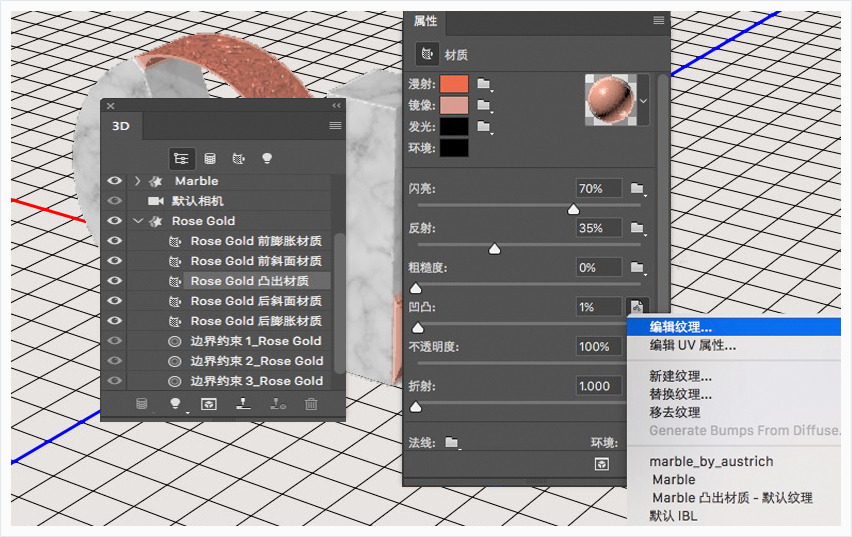Click the diffuse (漫射) orange color swatch

(454, 84)
